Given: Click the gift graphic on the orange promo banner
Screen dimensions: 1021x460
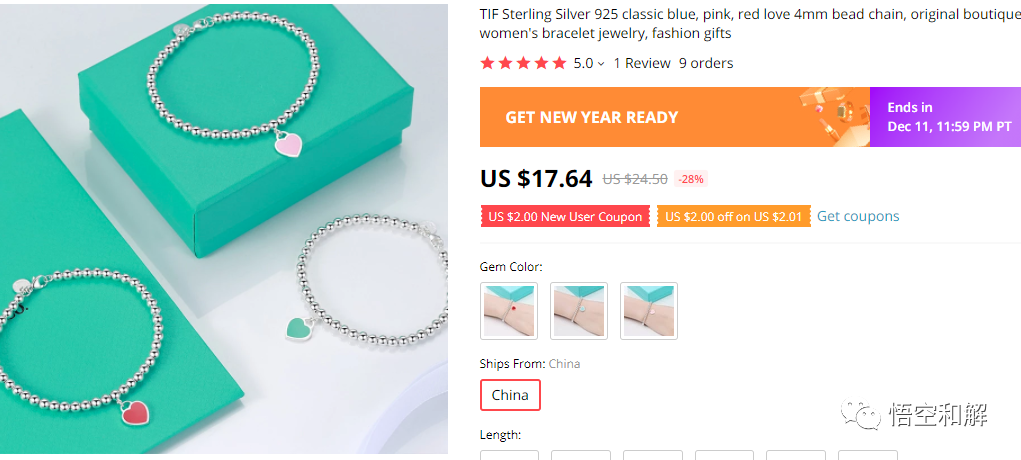Looking at the screenshot, I should (833, 116).
